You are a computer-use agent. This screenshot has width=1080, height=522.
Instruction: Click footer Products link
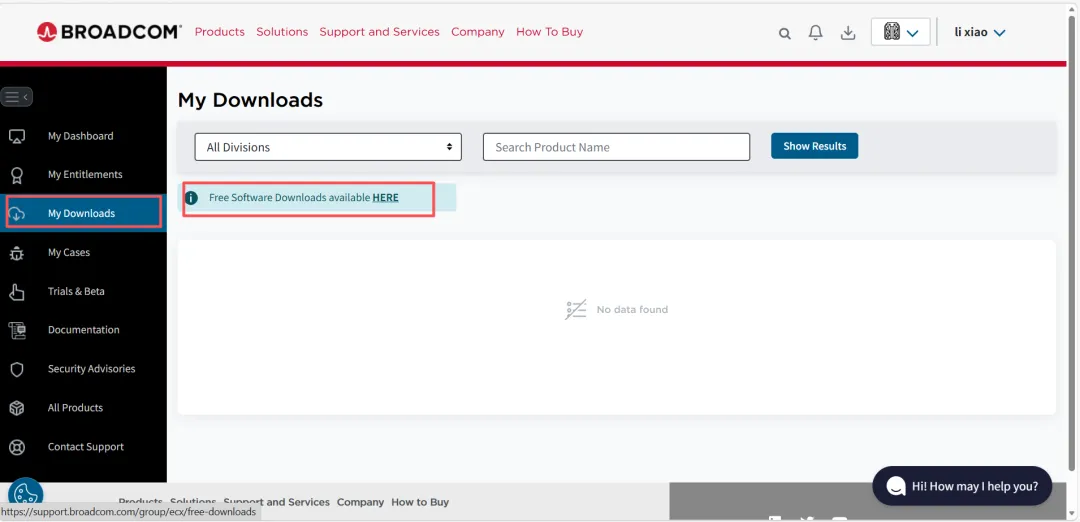pyautogui.click(x=141, y=502)
